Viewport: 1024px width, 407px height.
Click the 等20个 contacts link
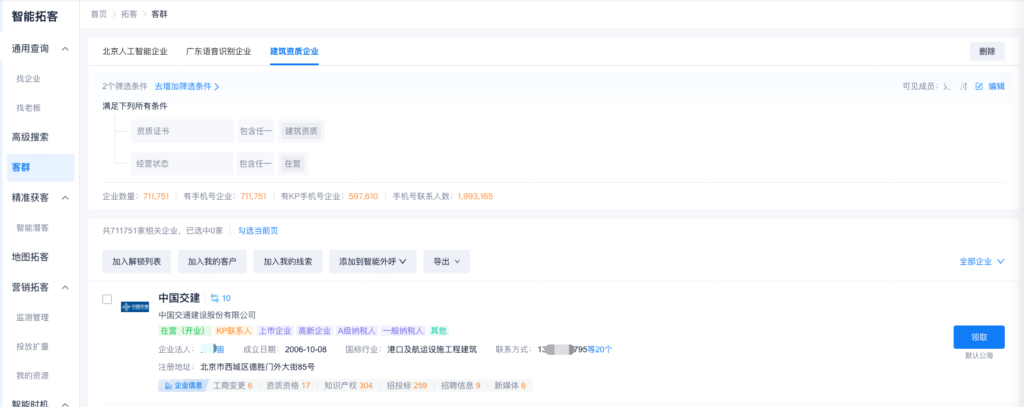[600, 349]
